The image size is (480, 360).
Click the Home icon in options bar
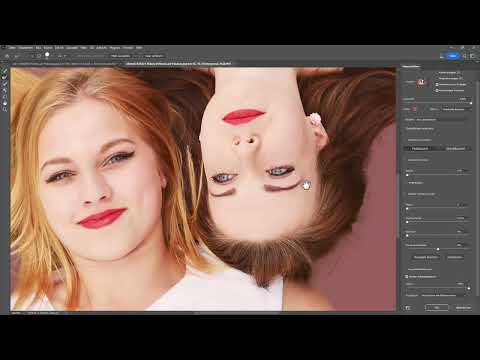tap(7, 56)
